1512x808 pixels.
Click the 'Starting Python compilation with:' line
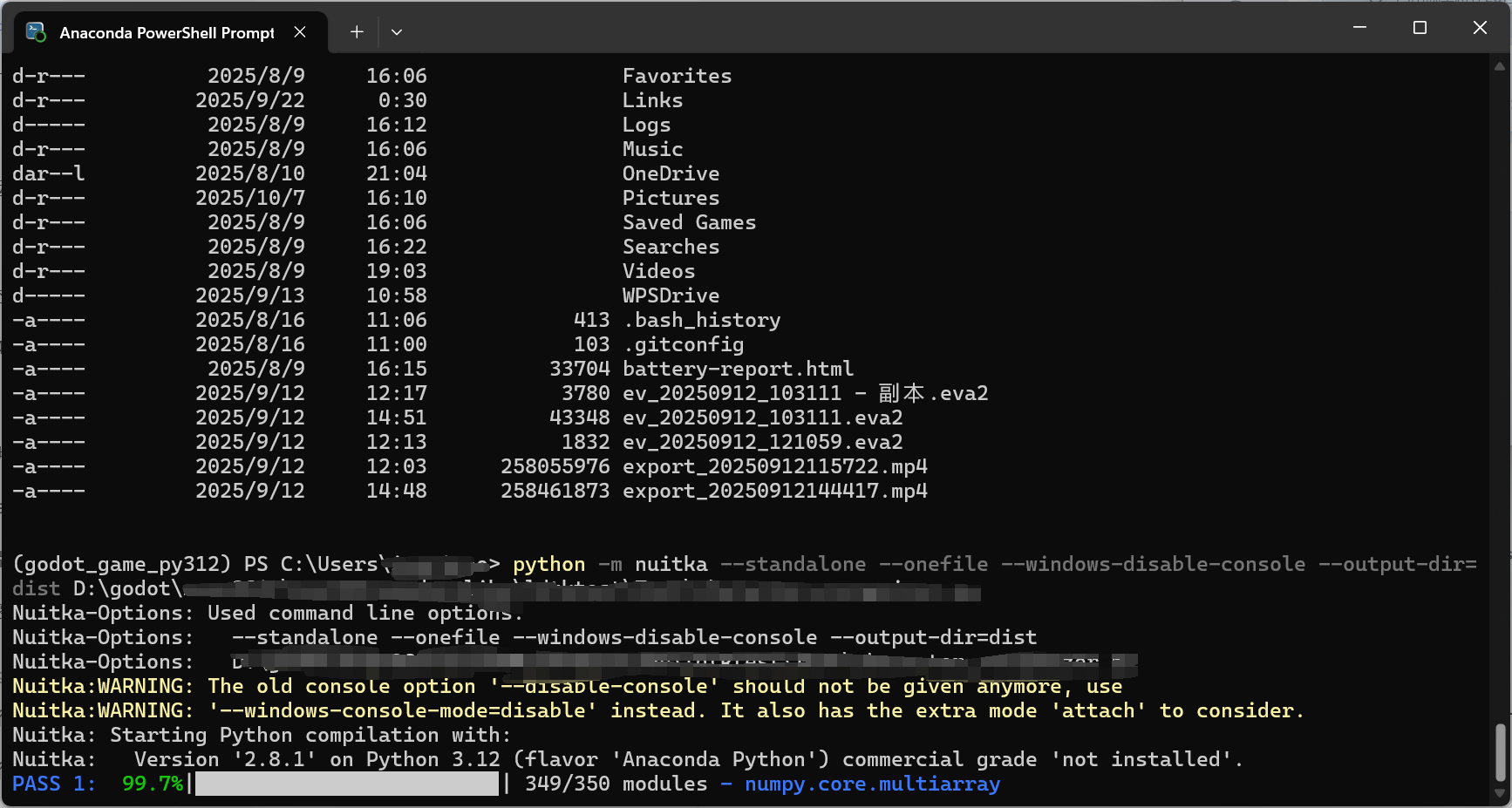(310, 735)
